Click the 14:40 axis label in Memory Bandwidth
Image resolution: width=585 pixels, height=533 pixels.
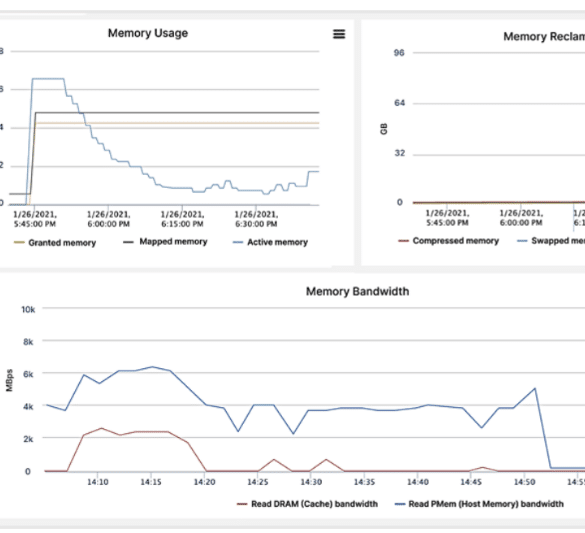point(418,482)
